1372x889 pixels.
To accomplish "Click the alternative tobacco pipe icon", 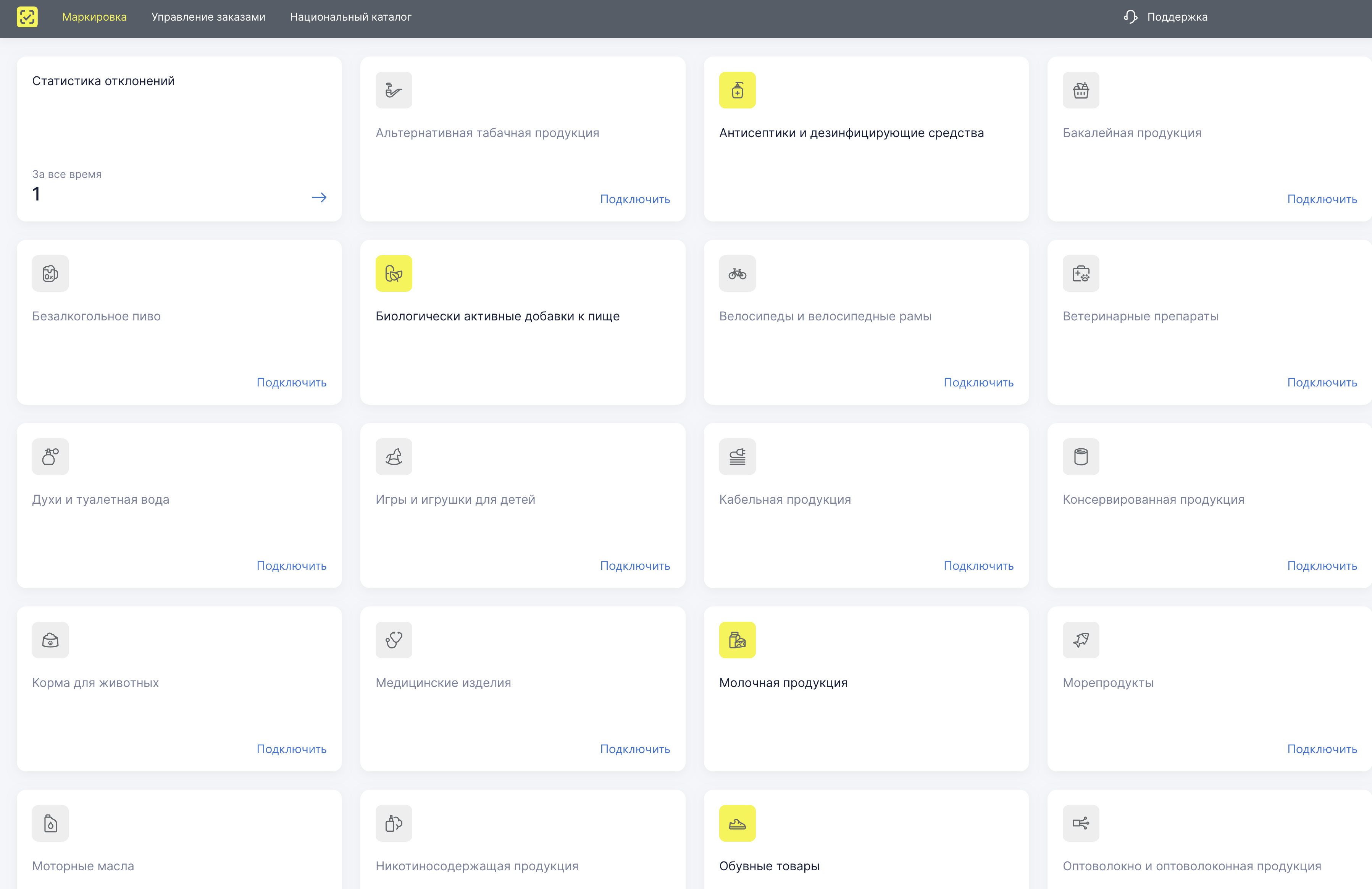I will point(394,90).
